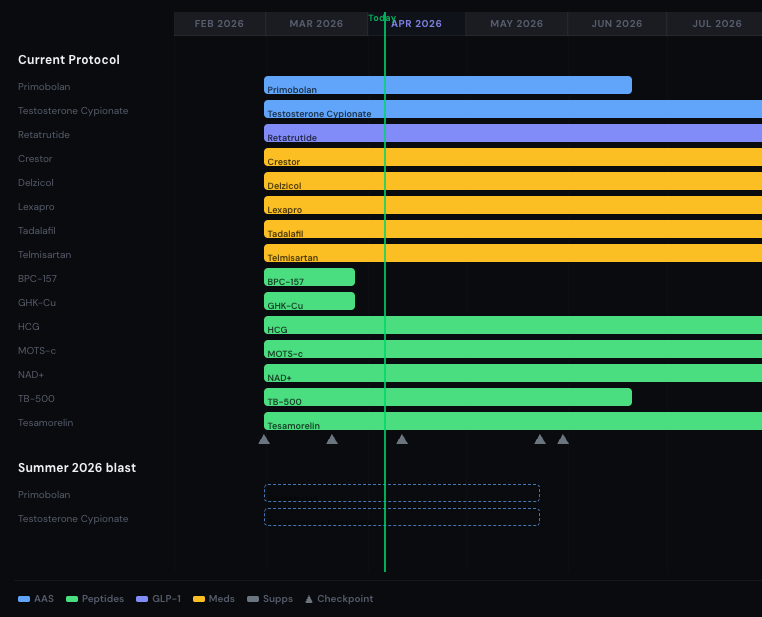Click the Checkpoint legend triangle icon
Image resolution: width=762 pixels, height=617 pixels.
309,599
